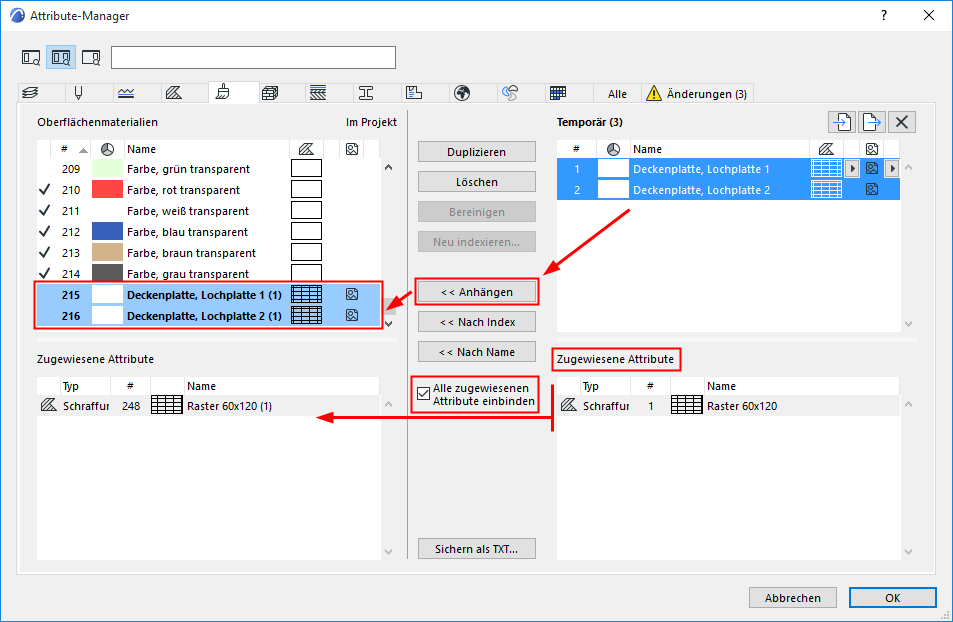Image resolution: width=953 pixels, height=622 pixels.
Task: Click Duplizieren button
Action: (476, 152)
